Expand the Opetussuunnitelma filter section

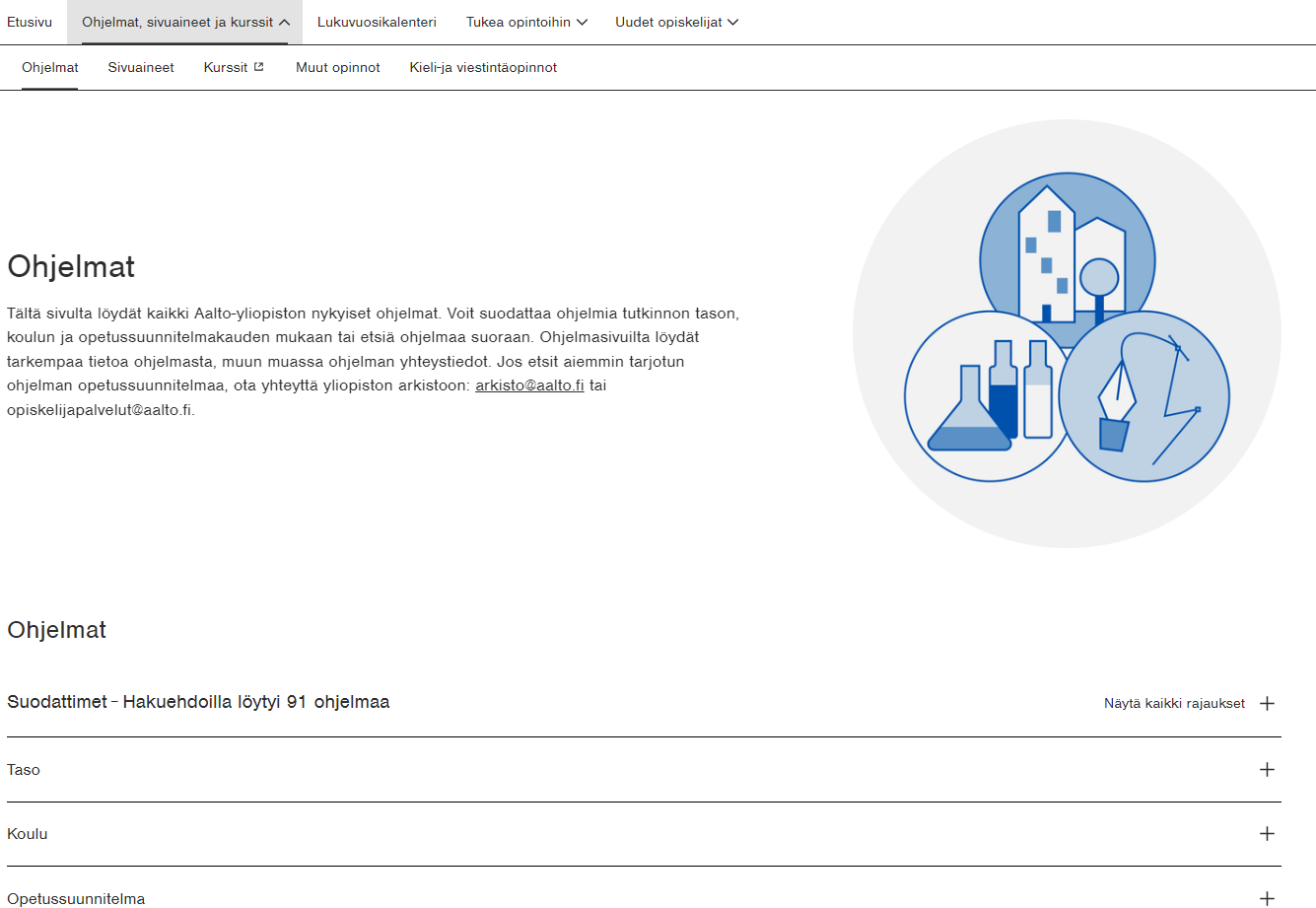(76, 898)
